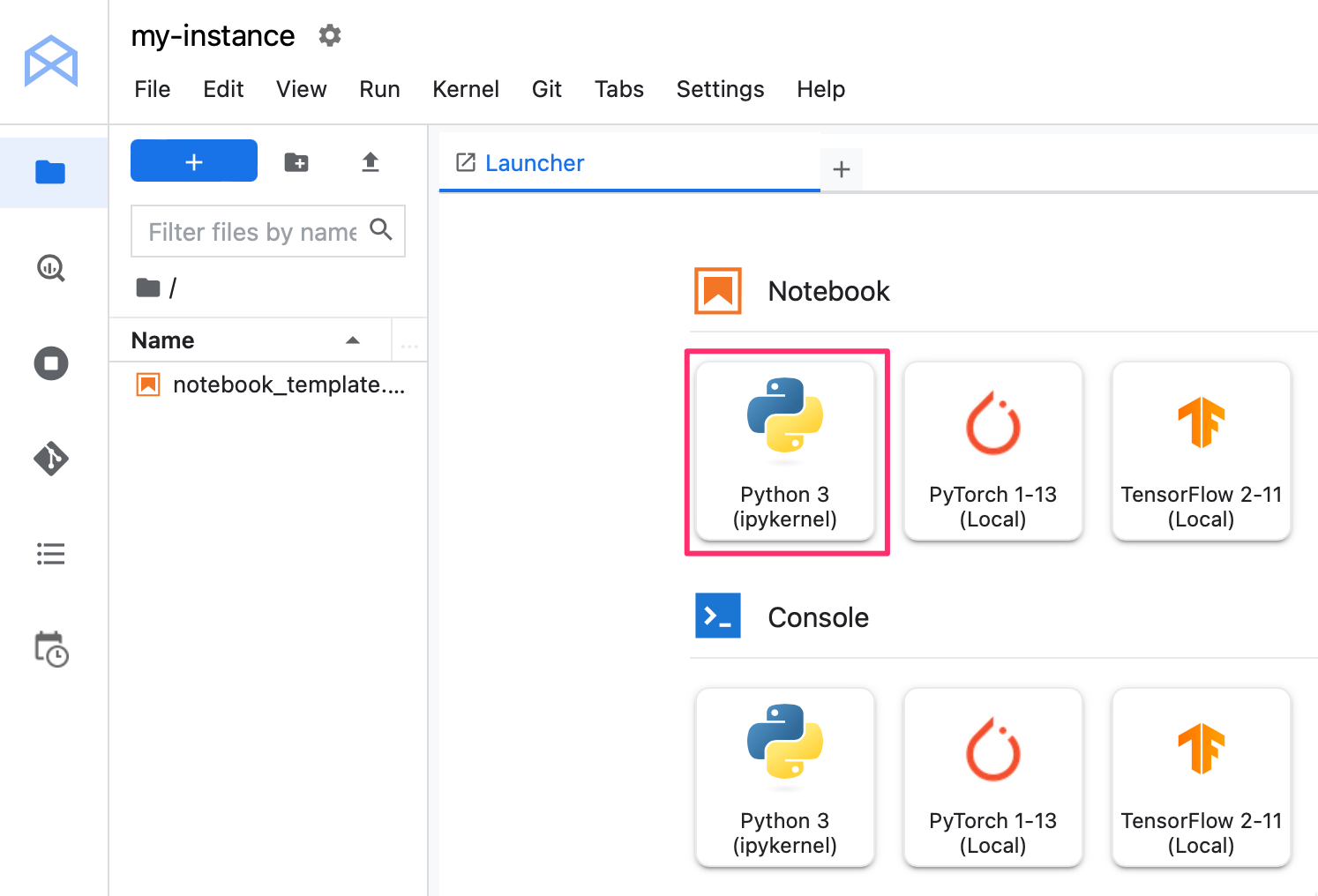1318x896 pixels.
Task: Launch TensorFlow 2-11 (Local) console
Action: [1202, 777]
